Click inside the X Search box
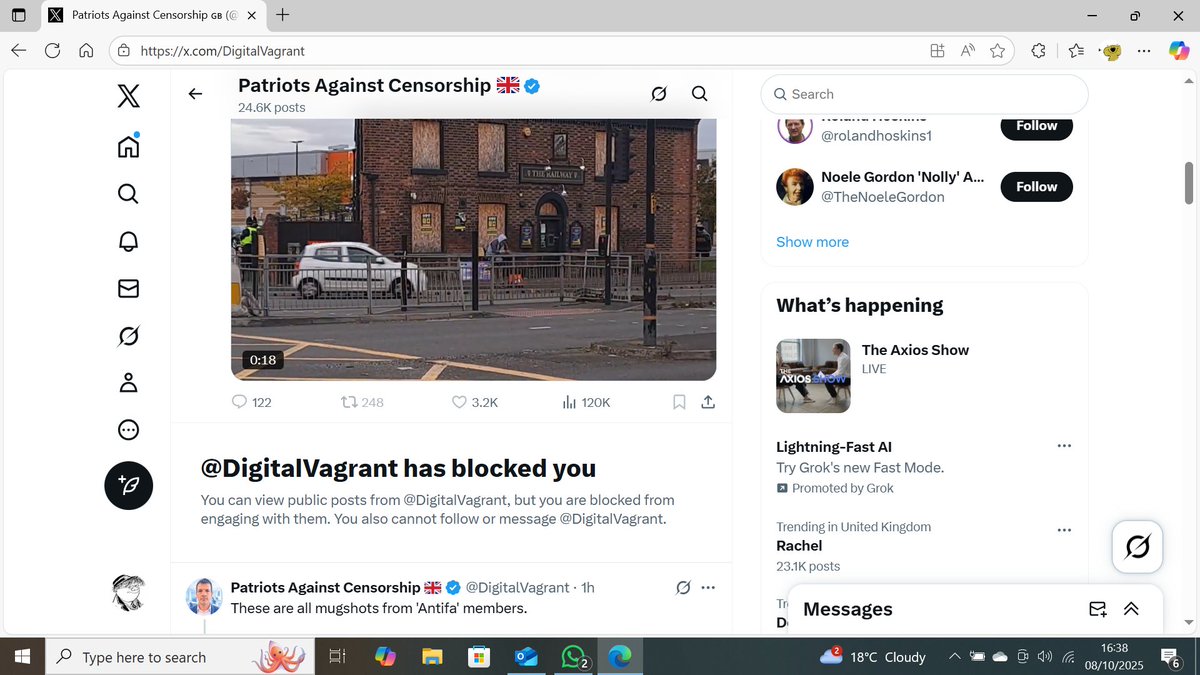The height and width of the screenshot is (675, 1200). click(925, 94)
